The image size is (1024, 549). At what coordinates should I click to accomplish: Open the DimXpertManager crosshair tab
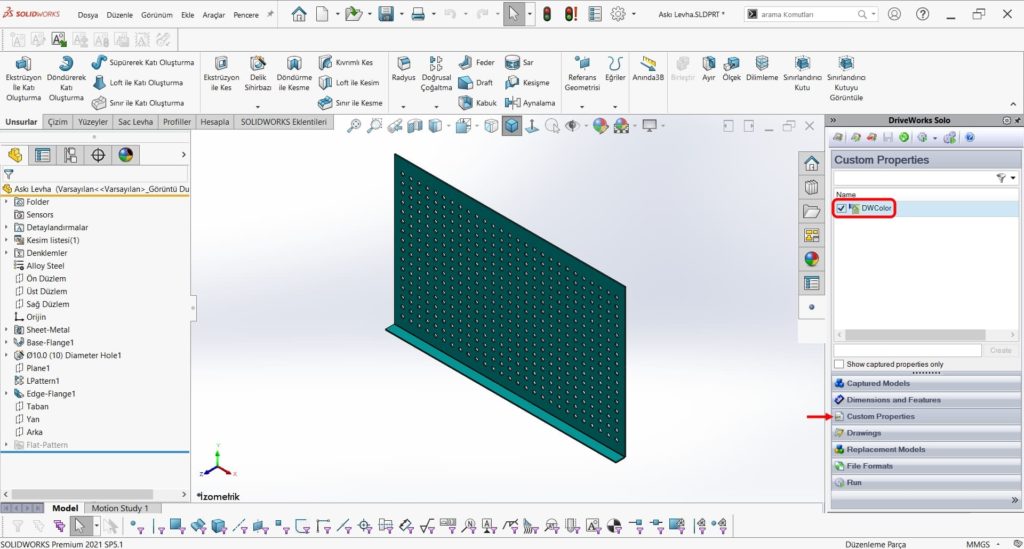tap(98, 155)
